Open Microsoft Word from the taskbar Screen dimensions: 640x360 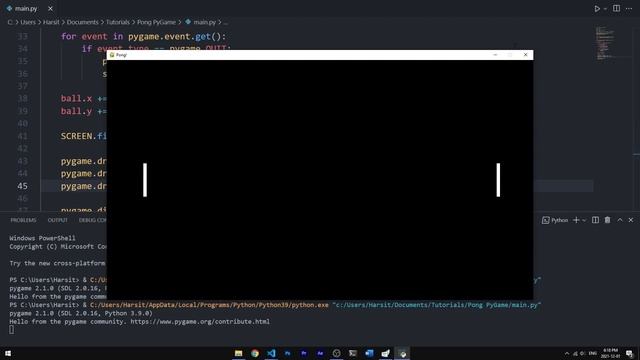pyautogui.click(x=369, y=353)
